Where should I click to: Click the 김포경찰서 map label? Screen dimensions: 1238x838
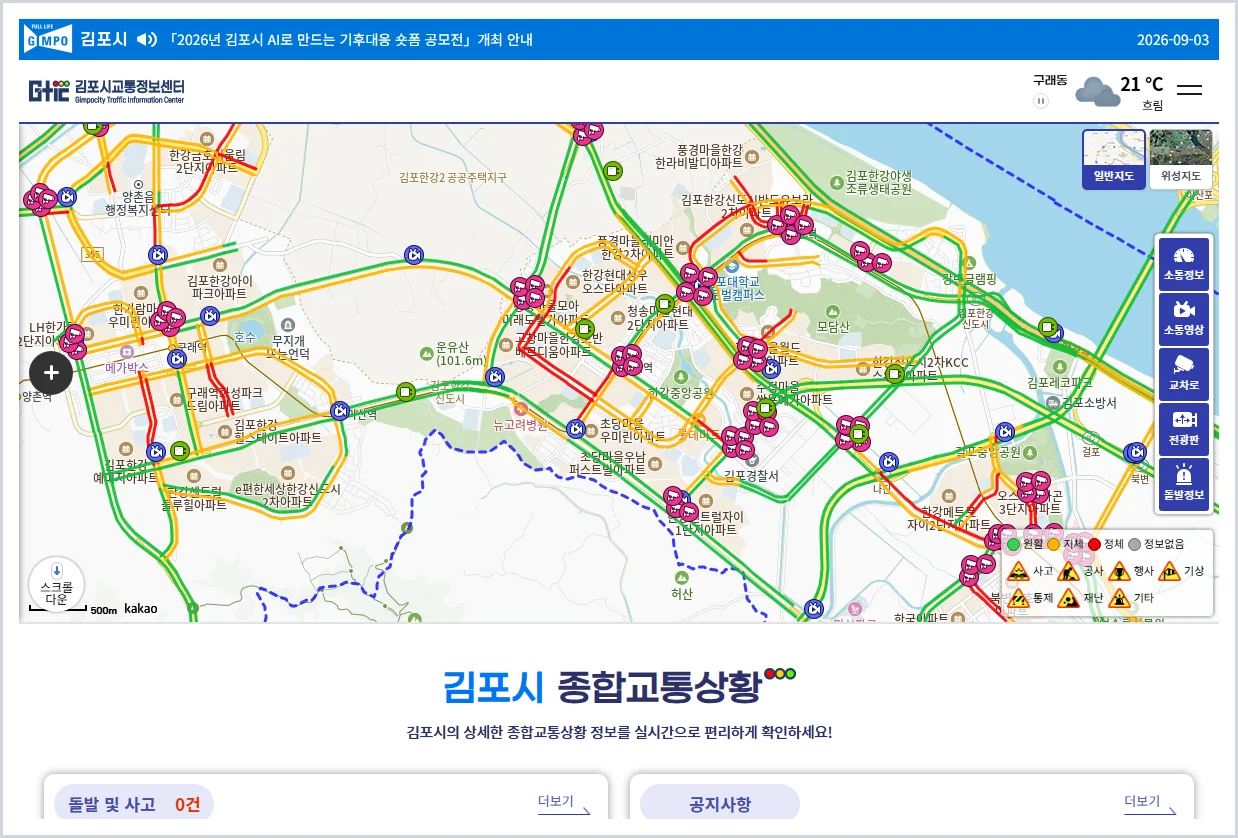751,476
